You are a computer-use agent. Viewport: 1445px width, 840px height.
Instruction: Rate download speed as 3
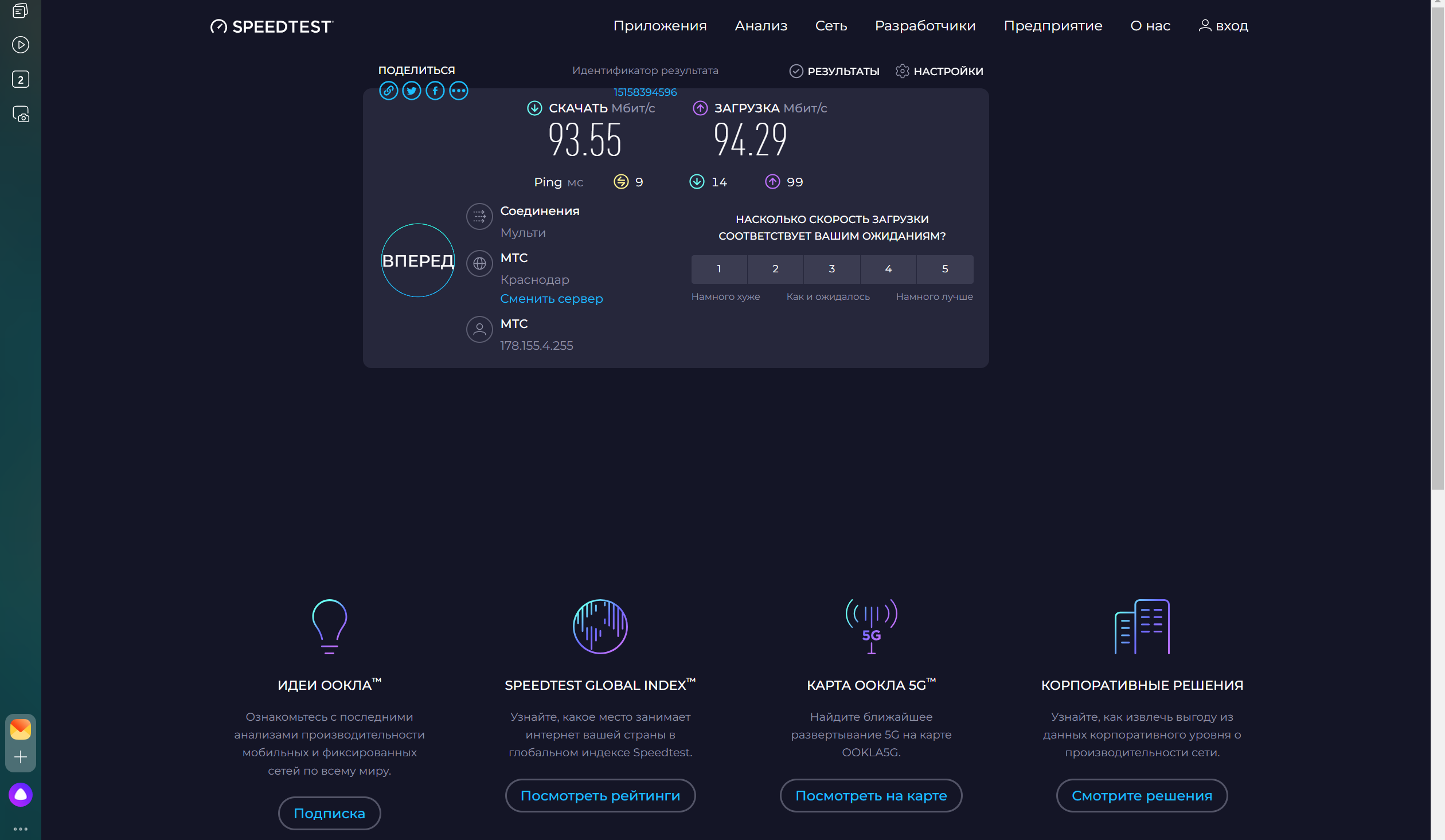tap(832, 269)
